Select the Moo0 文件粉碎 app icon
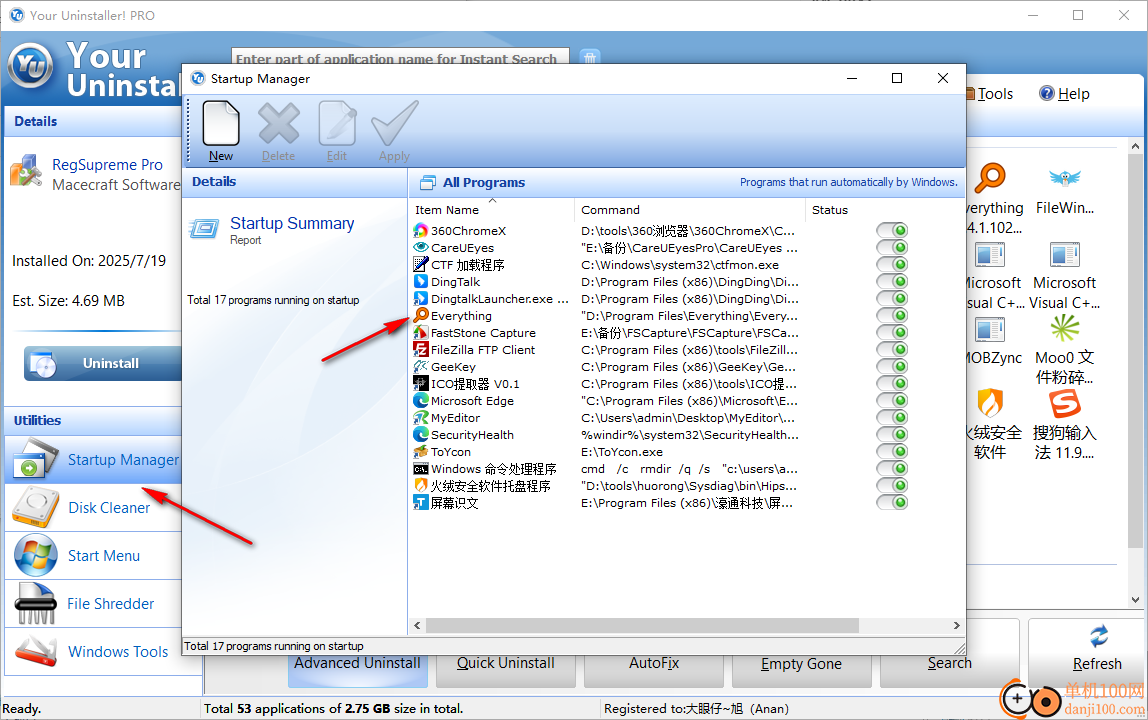The width and height of the screenshot is (1148, 720). tap(1065, 329)
